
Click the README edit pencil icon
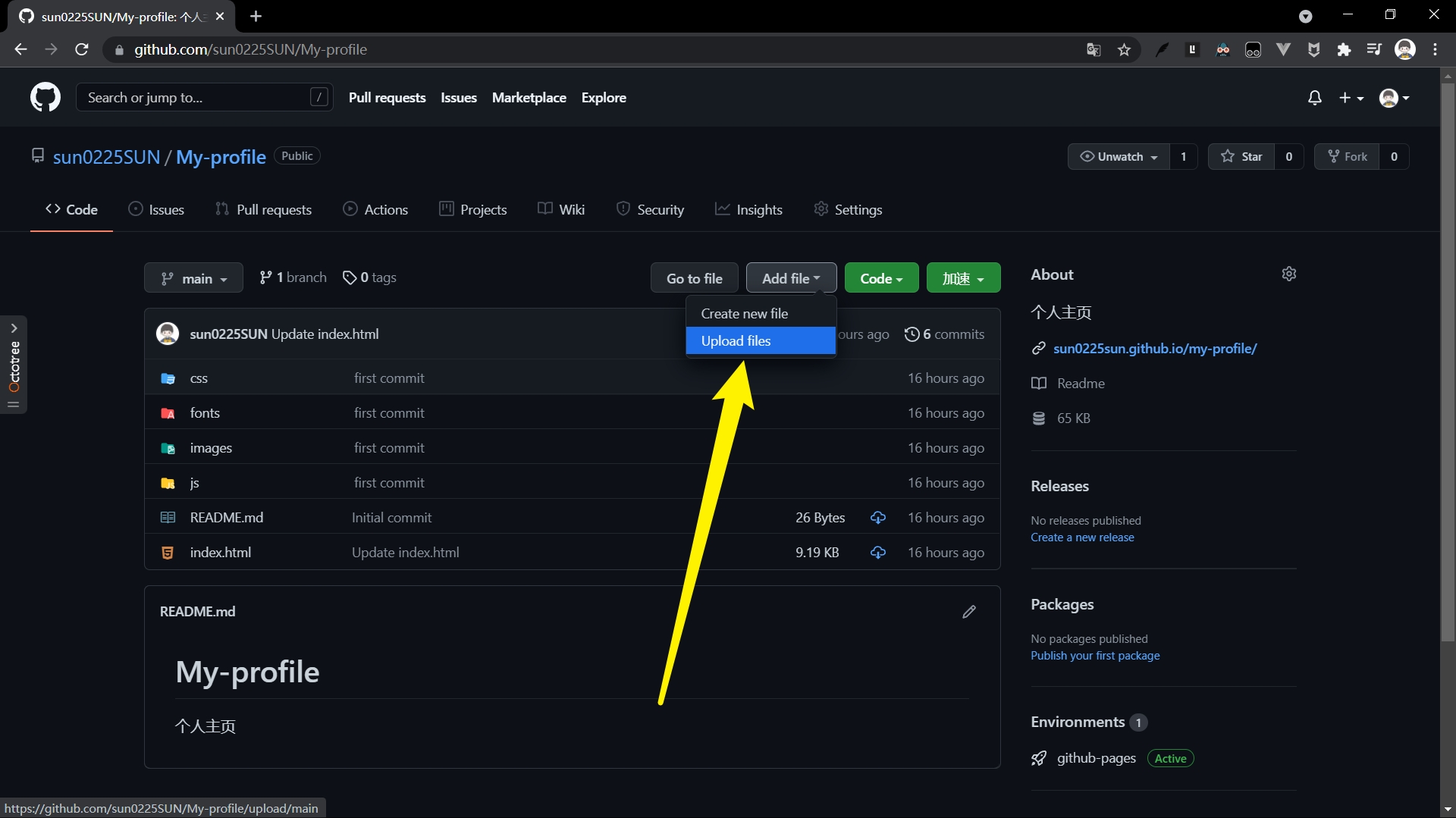pos(969,612)
